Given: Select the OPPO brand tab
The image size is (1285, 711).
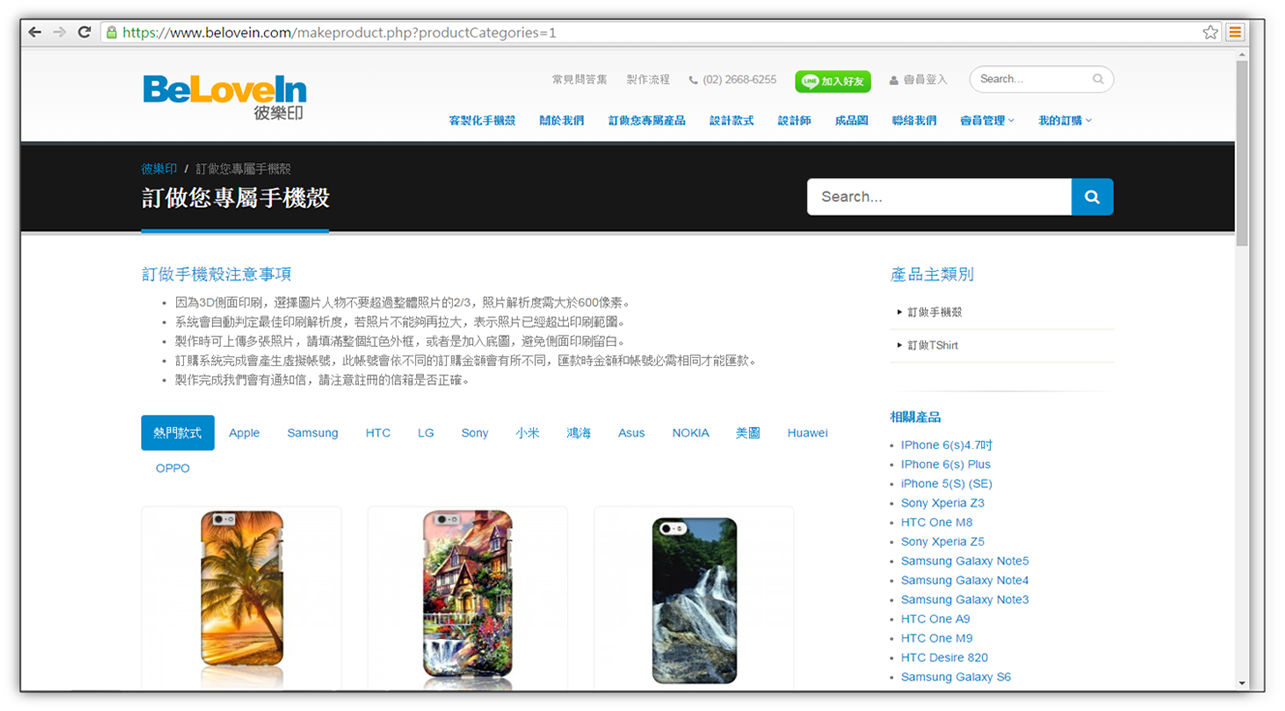Looking at the screenshot, I should point(173,468).
